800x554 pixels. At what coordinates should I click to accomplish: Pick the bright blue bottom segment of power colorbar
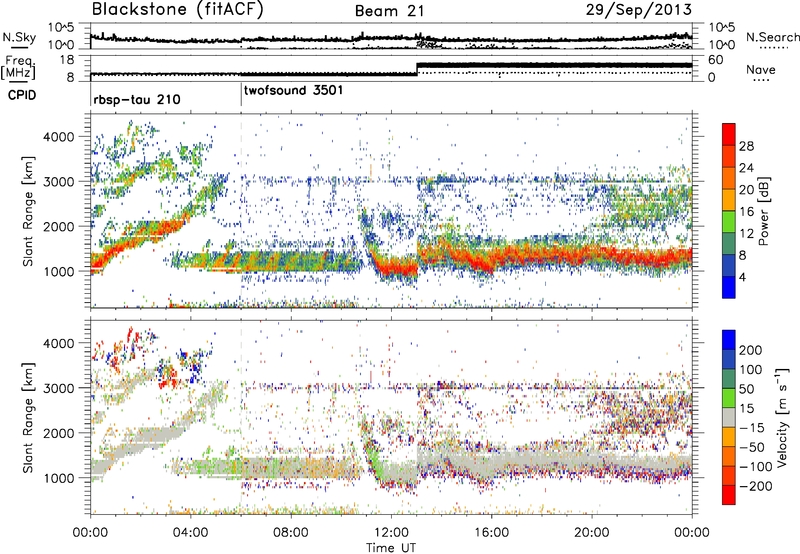point(729,287)
